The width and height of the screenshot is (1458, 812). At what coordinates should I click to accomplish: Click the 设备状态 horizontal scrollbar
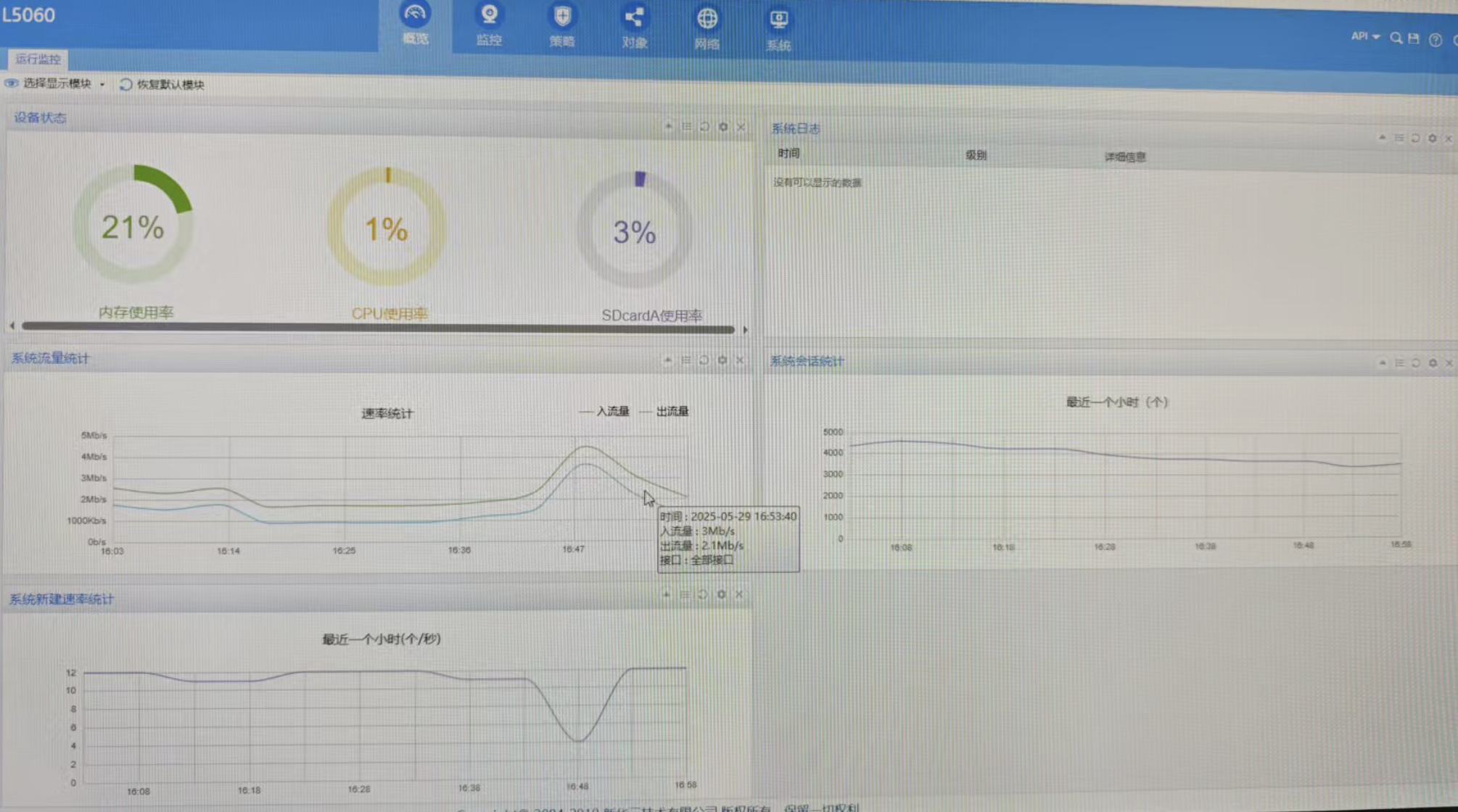377,328
